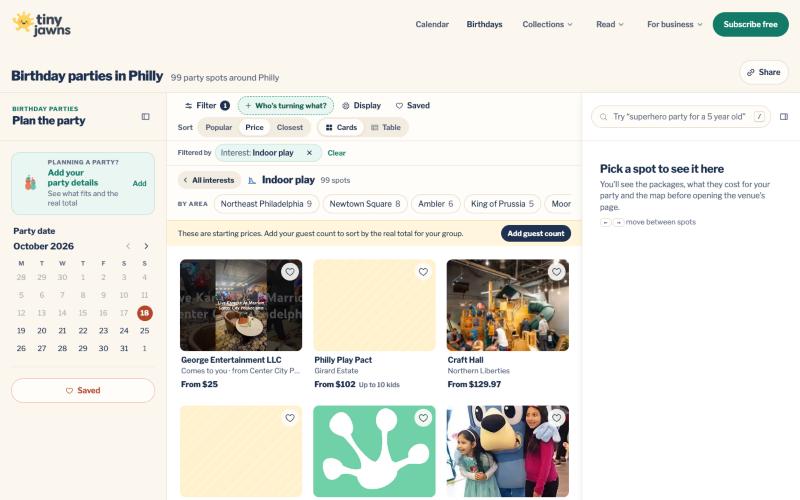Sort by Closest
Screen dimensions: 800x500
(x=290, y=128)
